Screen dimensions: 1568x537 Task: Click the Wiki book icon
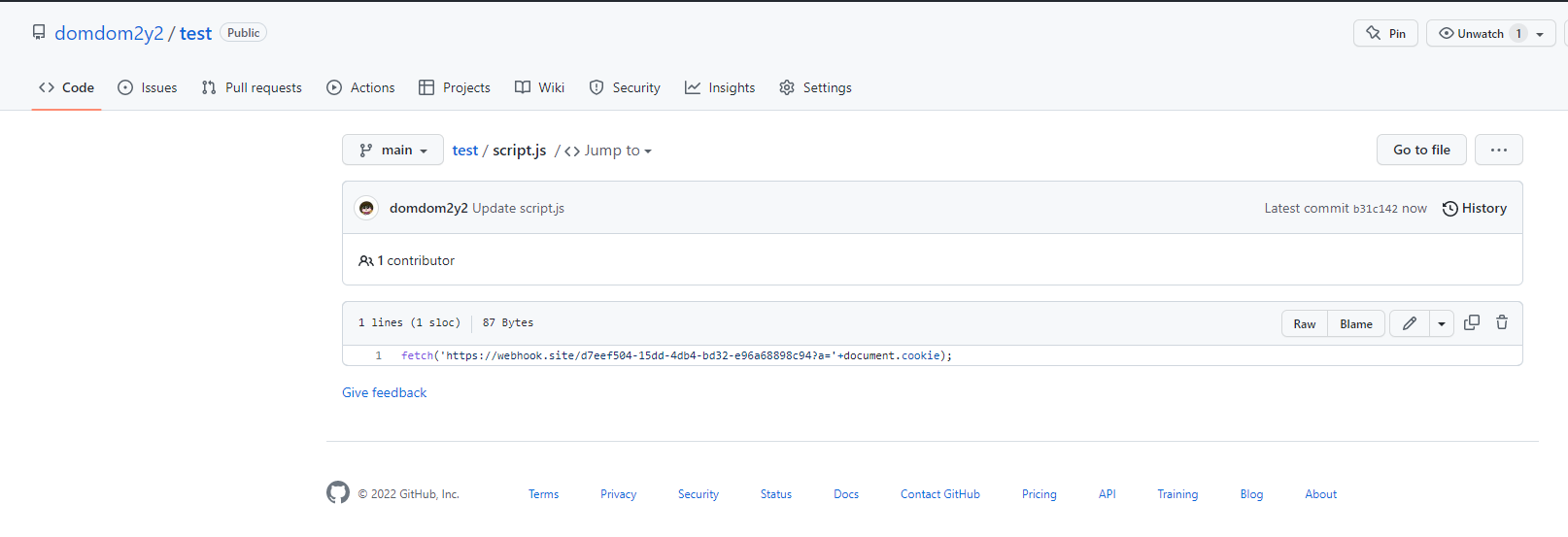[523, 87]
